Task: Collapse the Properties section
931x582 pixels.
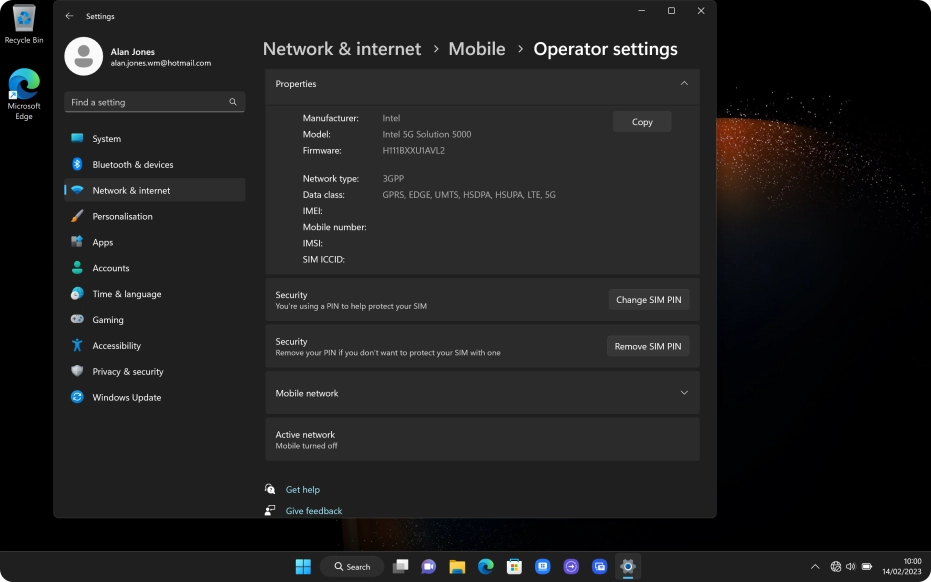Action: tap(684, 84)
